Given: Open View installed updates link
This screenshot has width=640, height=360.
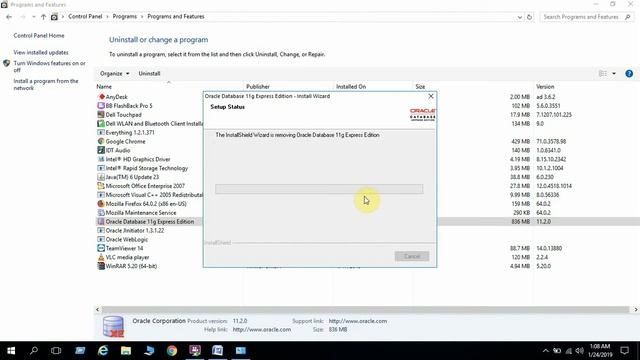Looking at the screenshot, I should tap(41, 52).
